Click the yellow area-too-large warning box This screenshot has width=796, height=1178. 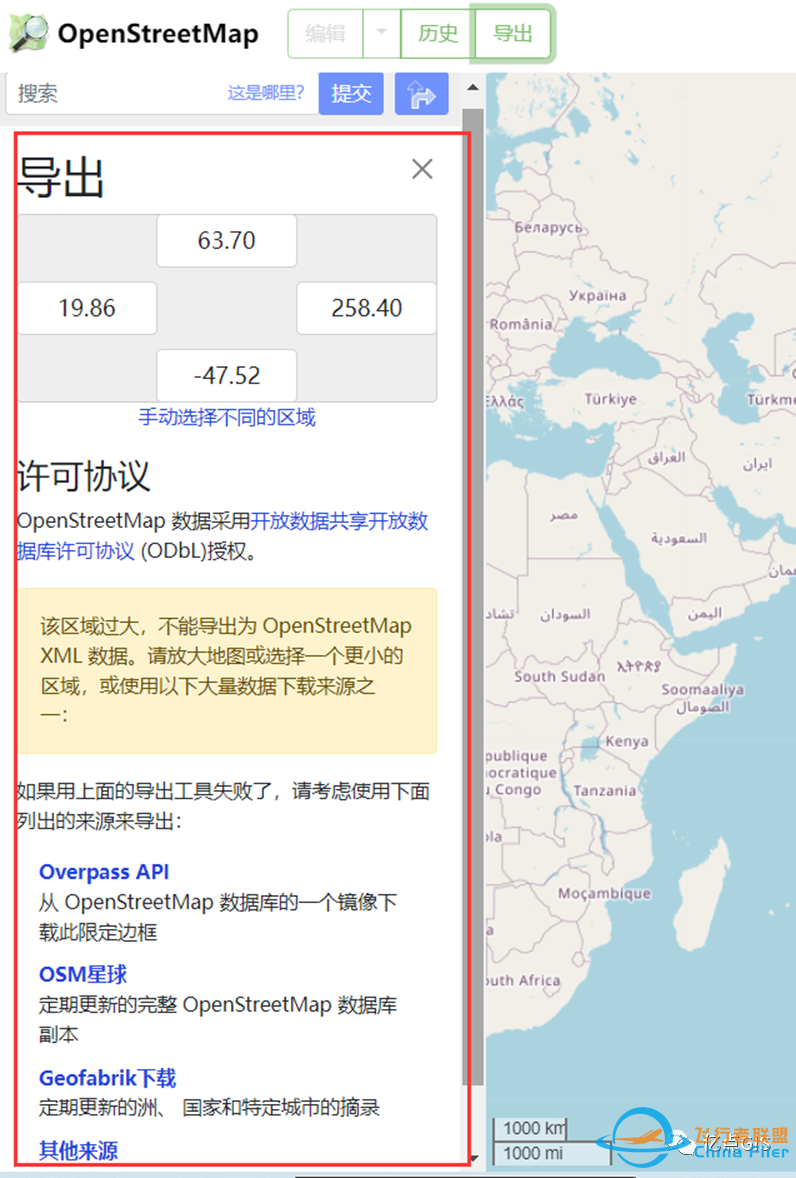(228, 671)
